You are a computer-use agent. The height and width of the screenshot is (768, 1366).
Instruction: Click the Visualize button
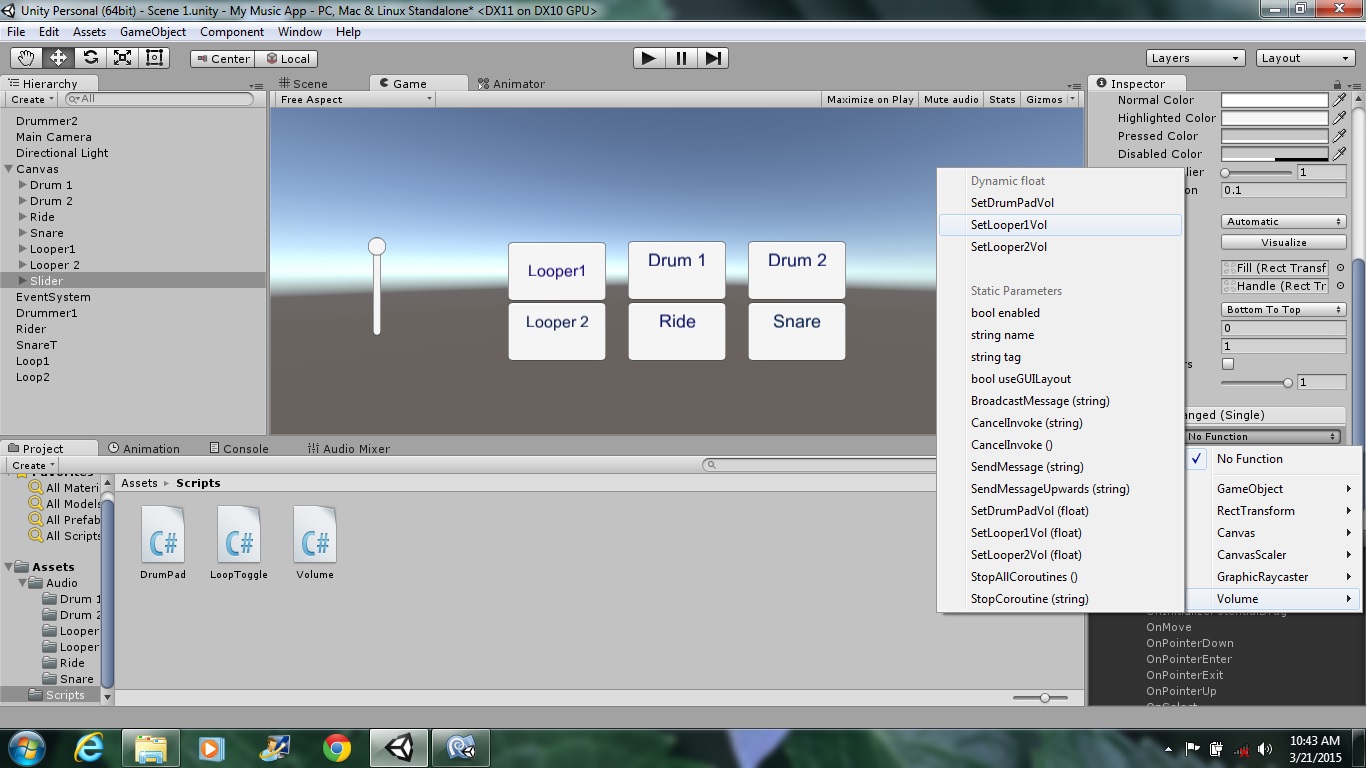[1284, 242]
